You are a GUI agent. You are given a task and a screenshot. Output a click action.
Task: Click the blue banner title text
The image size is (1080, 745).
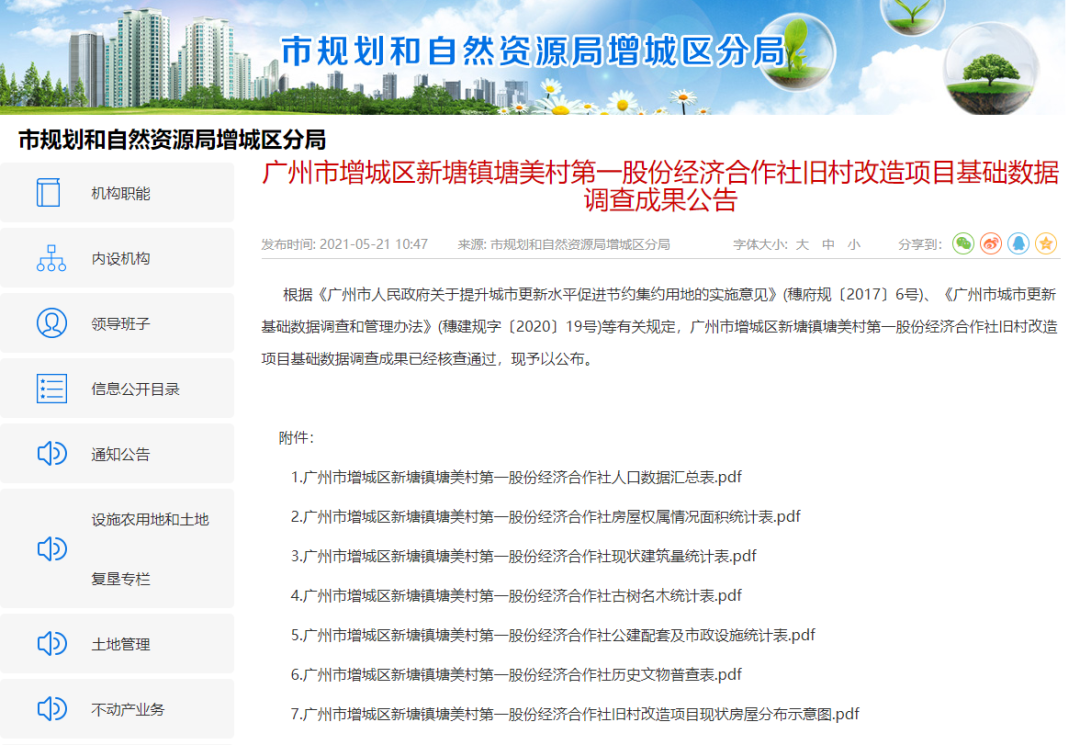click(x=533, y=52)
